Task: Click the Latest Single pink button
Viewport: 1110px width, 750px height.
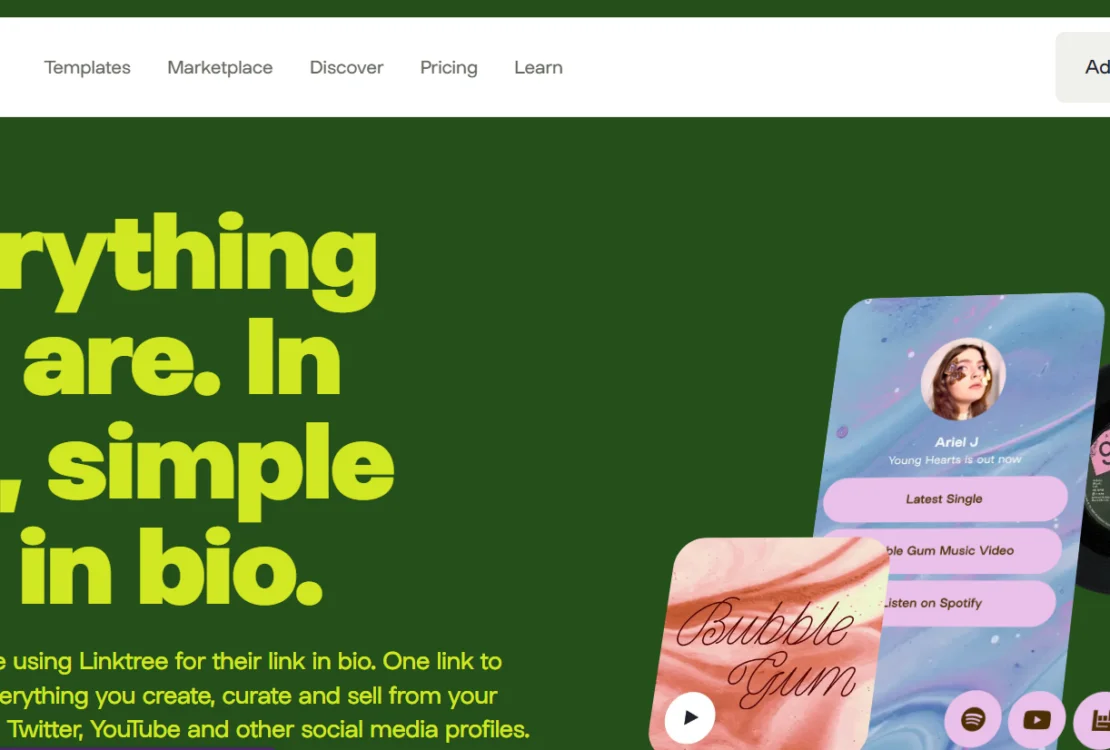Action: coord(945,499)
